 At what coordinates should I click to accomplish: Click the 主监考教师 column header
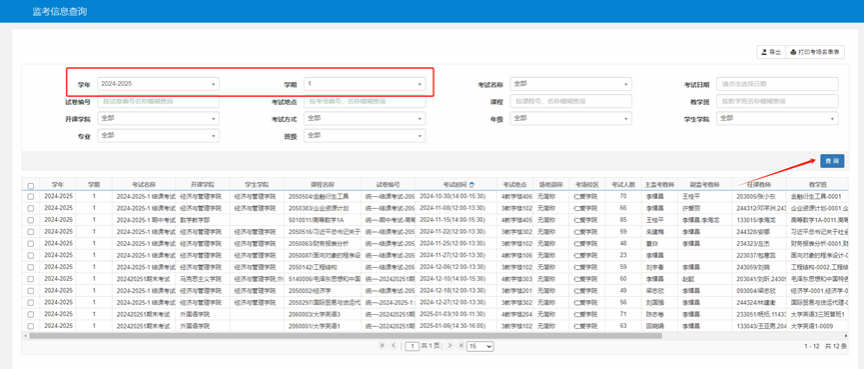click(660, 184)
